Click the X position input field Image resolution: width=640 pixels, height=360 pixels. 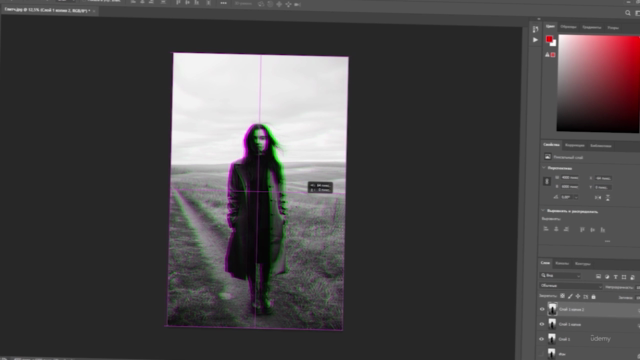tap(603, 178)
